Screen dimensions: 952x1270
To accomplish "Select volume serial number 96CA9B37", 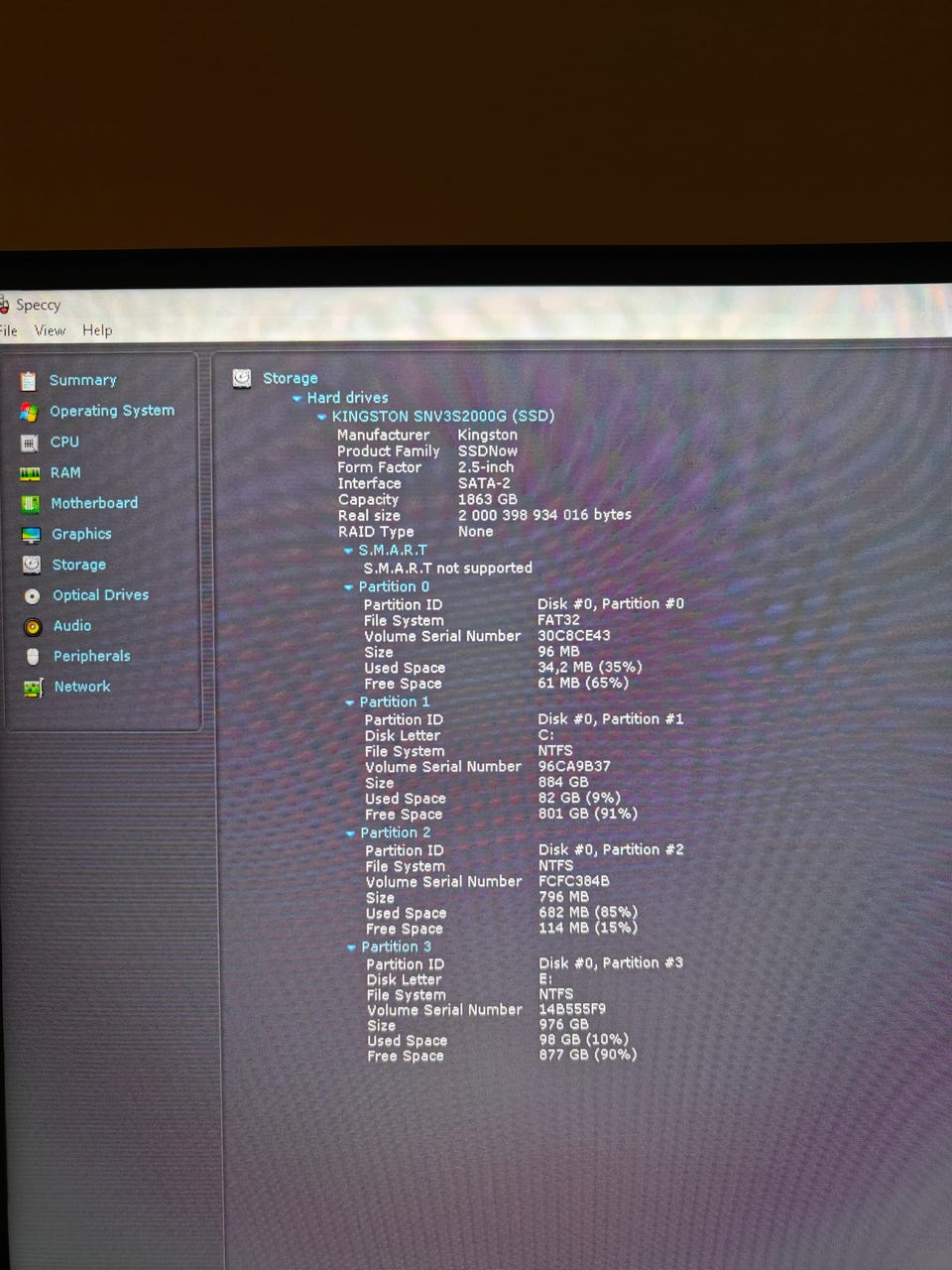I will click(x=574, y=766).
